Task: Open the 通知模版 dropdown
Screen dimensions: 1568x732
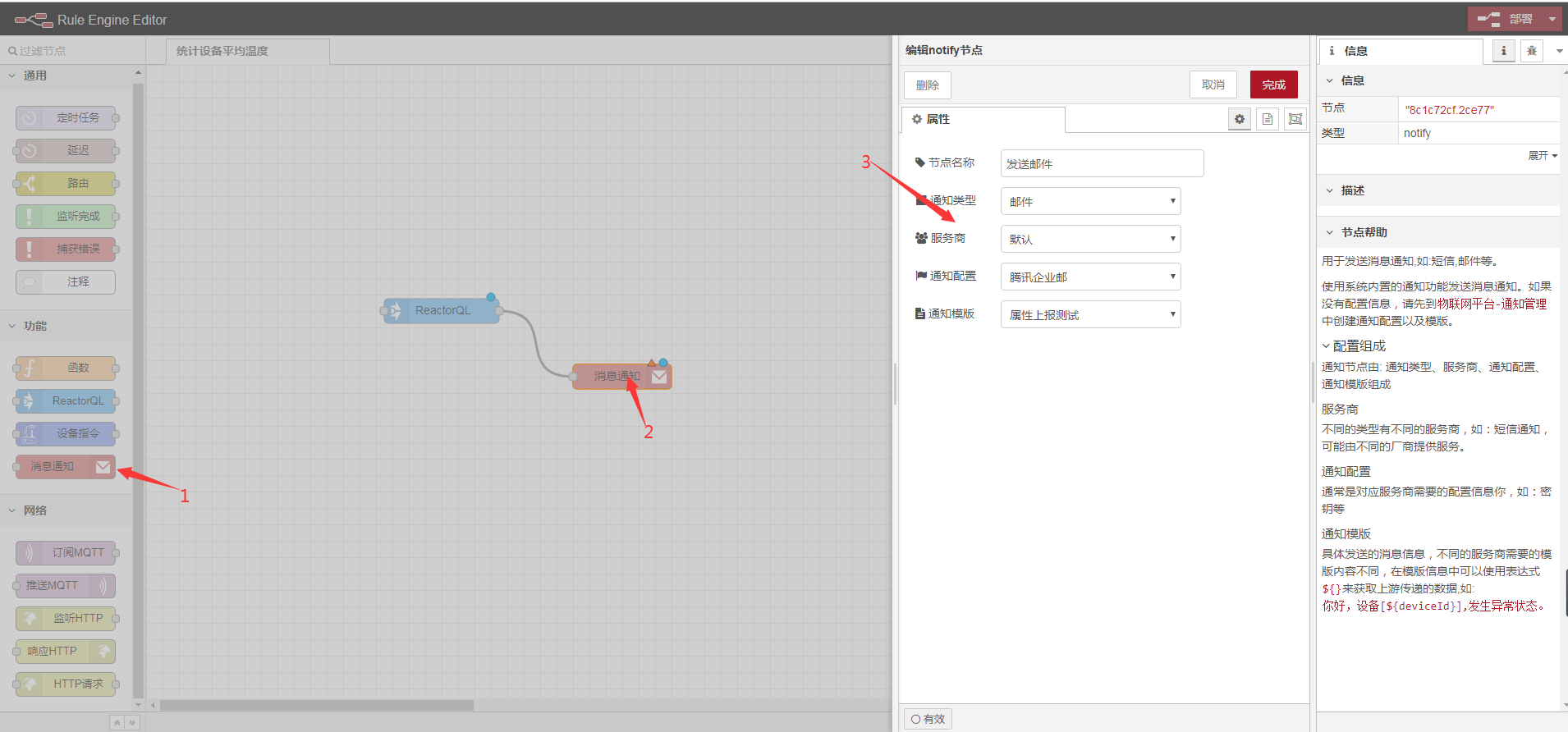Action: pyautogui.click(x=1089, y=314)
